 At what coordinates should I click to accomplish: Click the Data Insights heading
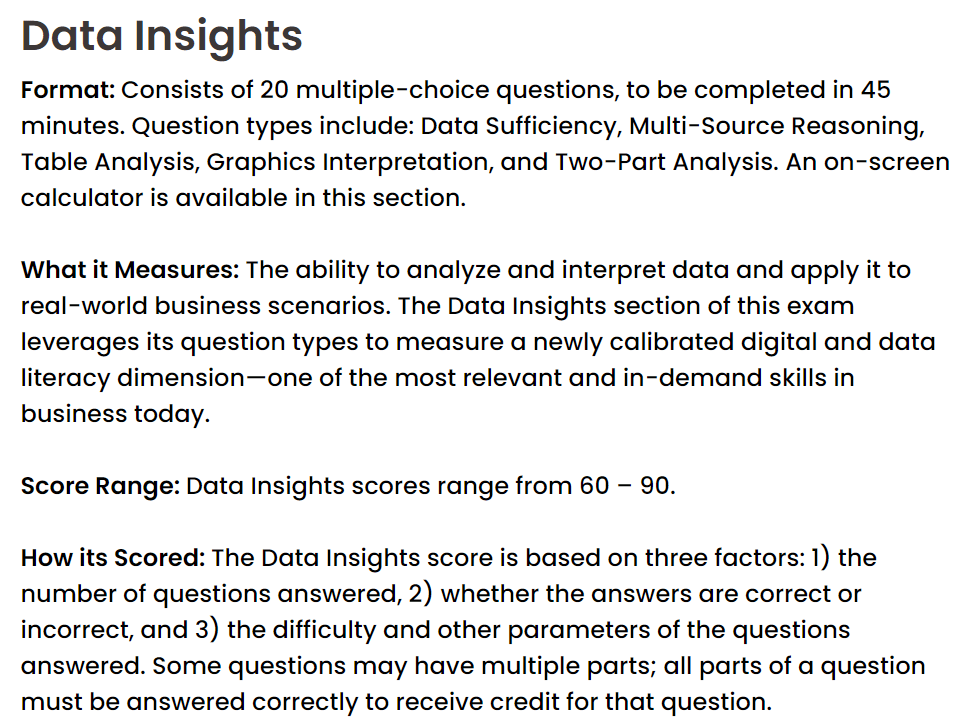tap(162, 37)
